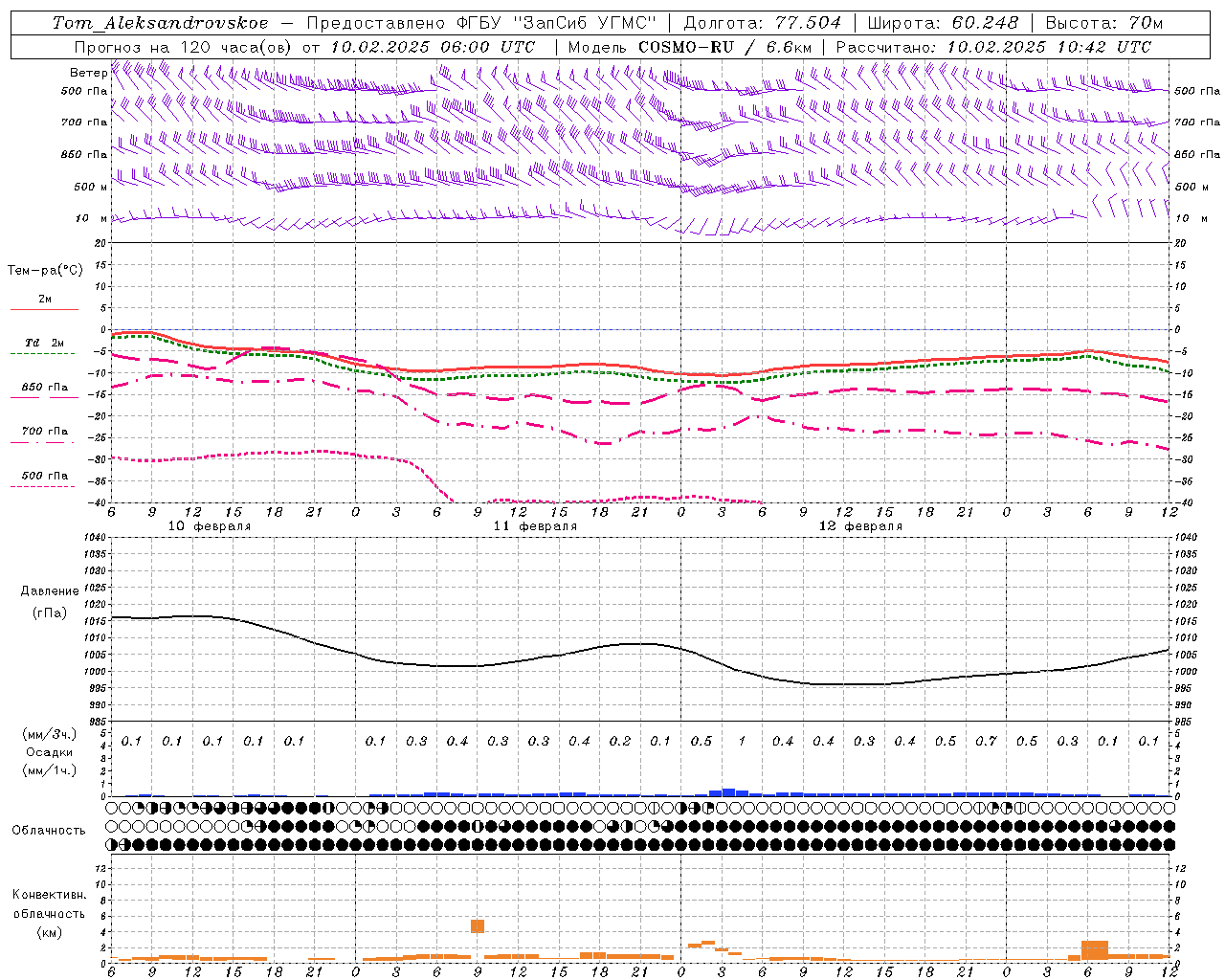This screenshot has height=980, width=1225.
Task: Click the Давление panel label
Action: (50, 591)
